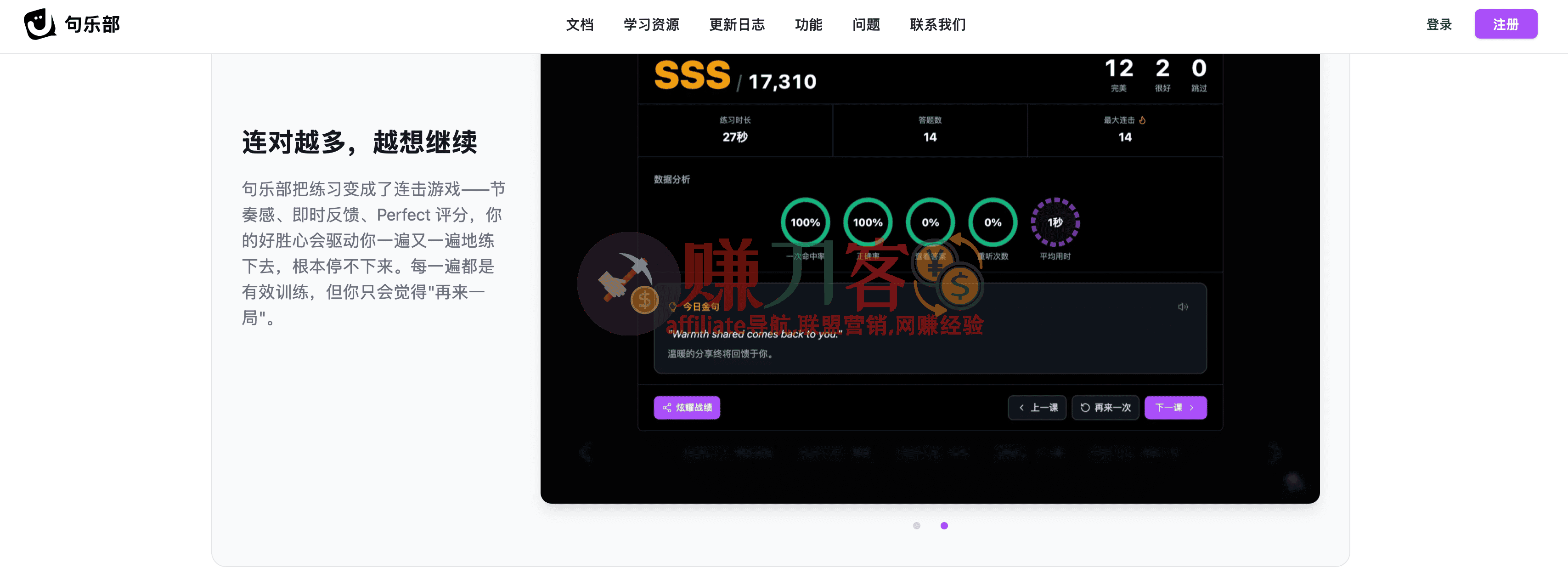This screenshot has width=1568, height=568.
Task: Click the 正确率 100% progress ring
Action: click(x=868, y=223)
